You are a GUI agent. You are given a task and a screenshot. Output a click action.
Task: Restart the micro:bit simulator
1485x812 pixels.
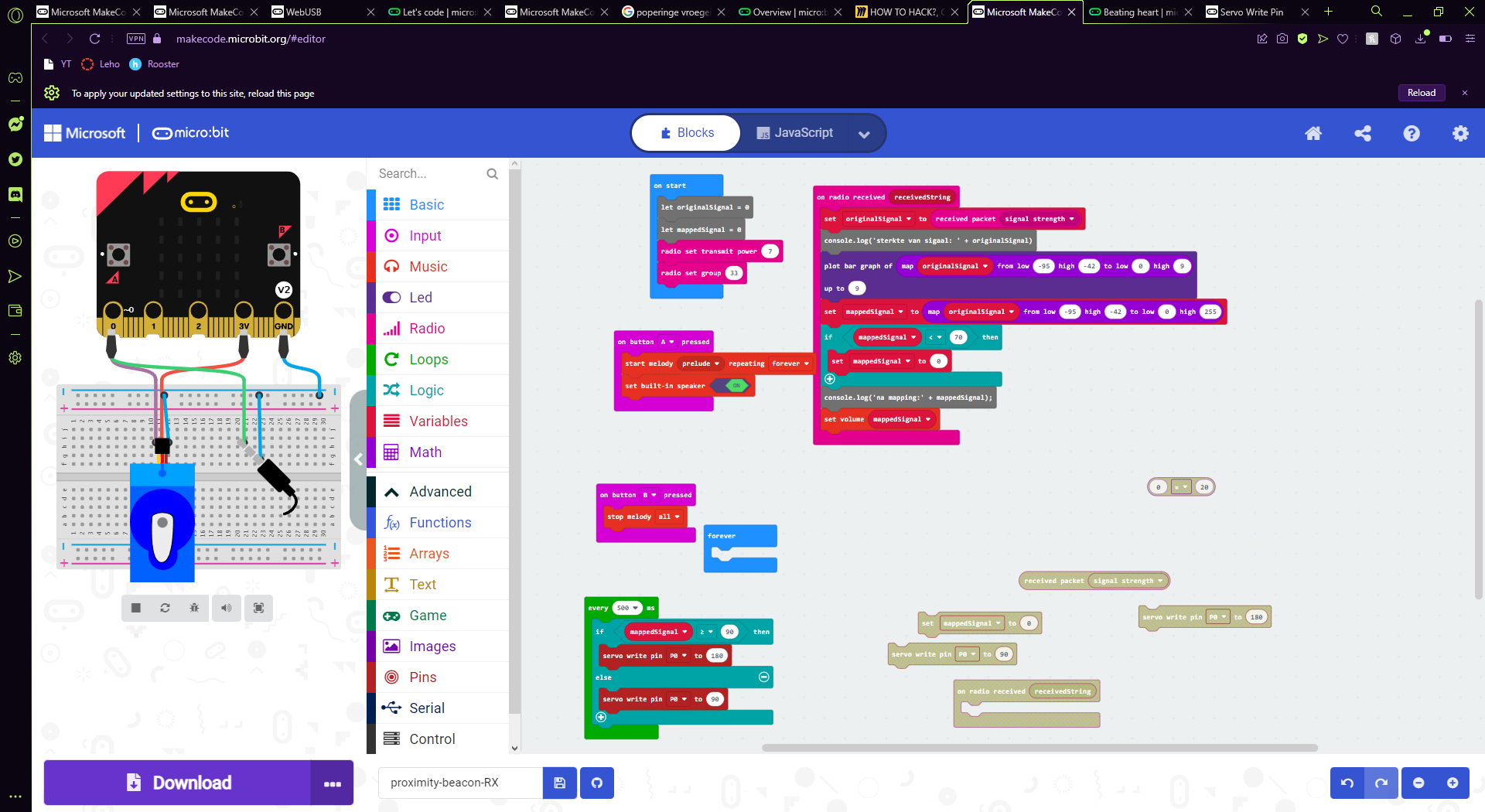(165, 608)
